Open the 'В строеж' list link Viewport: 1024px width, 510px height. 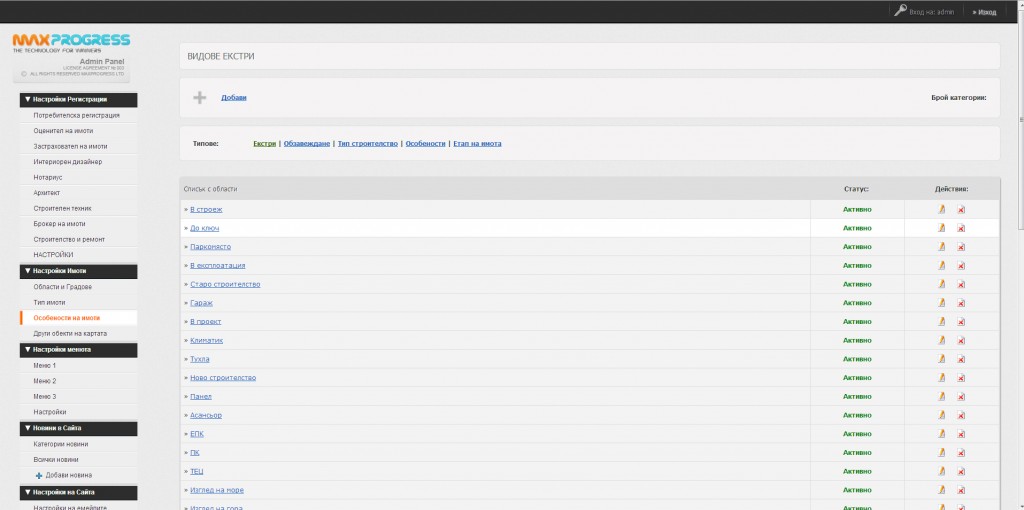(206, 210)
